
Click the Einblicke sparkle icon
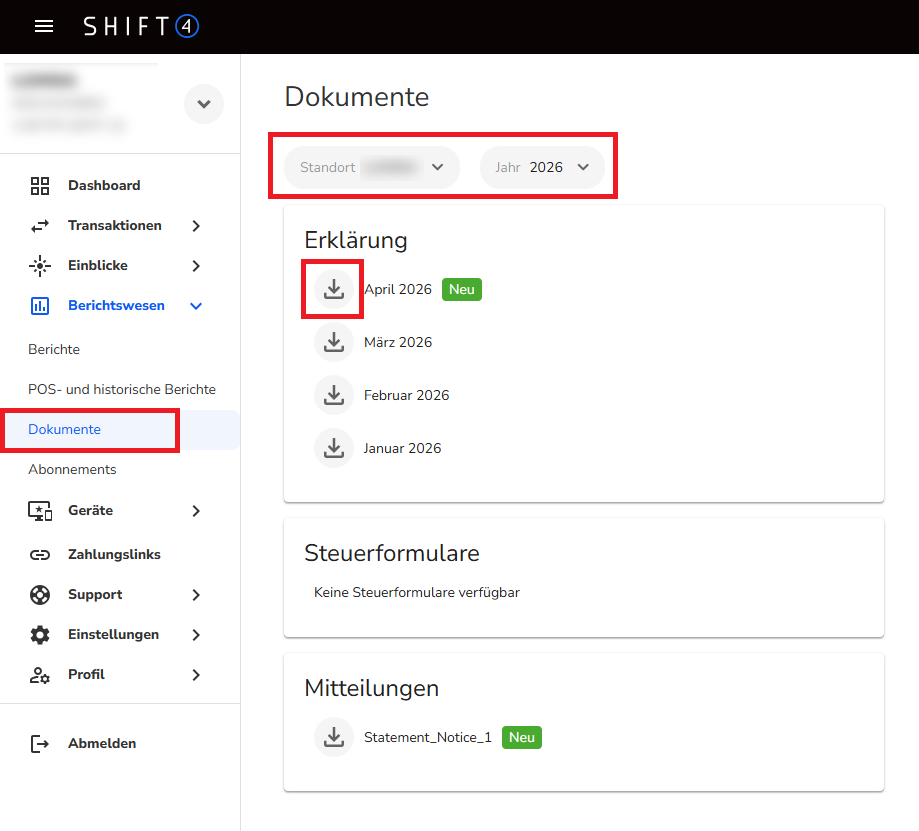tap(40, 265)
